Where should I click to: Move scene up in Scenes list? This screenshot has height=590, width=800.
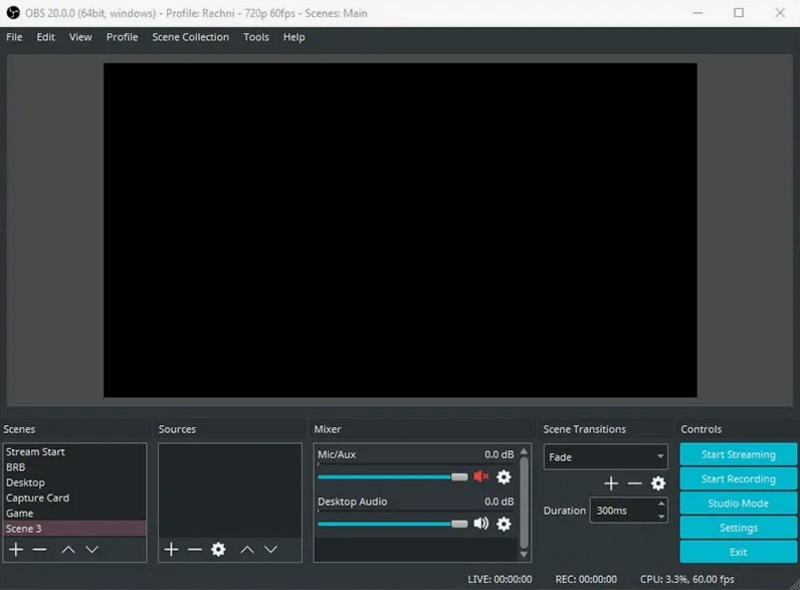[68, 549]
